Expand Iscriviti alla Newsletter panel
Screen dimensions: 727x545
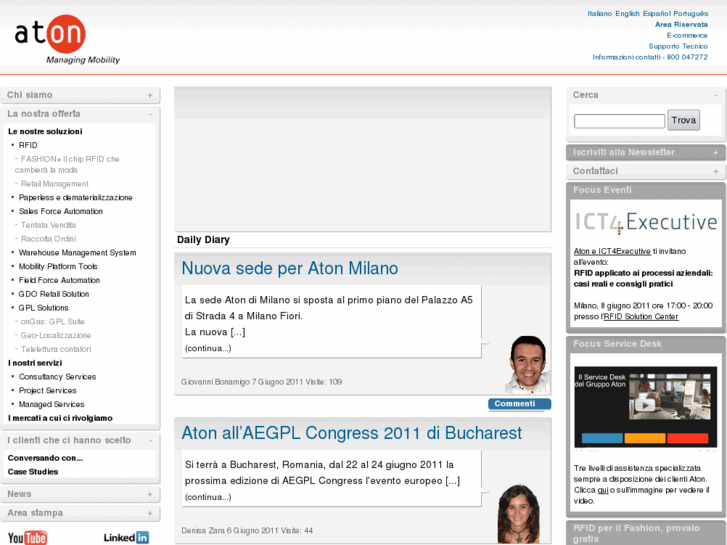(716, 153)
